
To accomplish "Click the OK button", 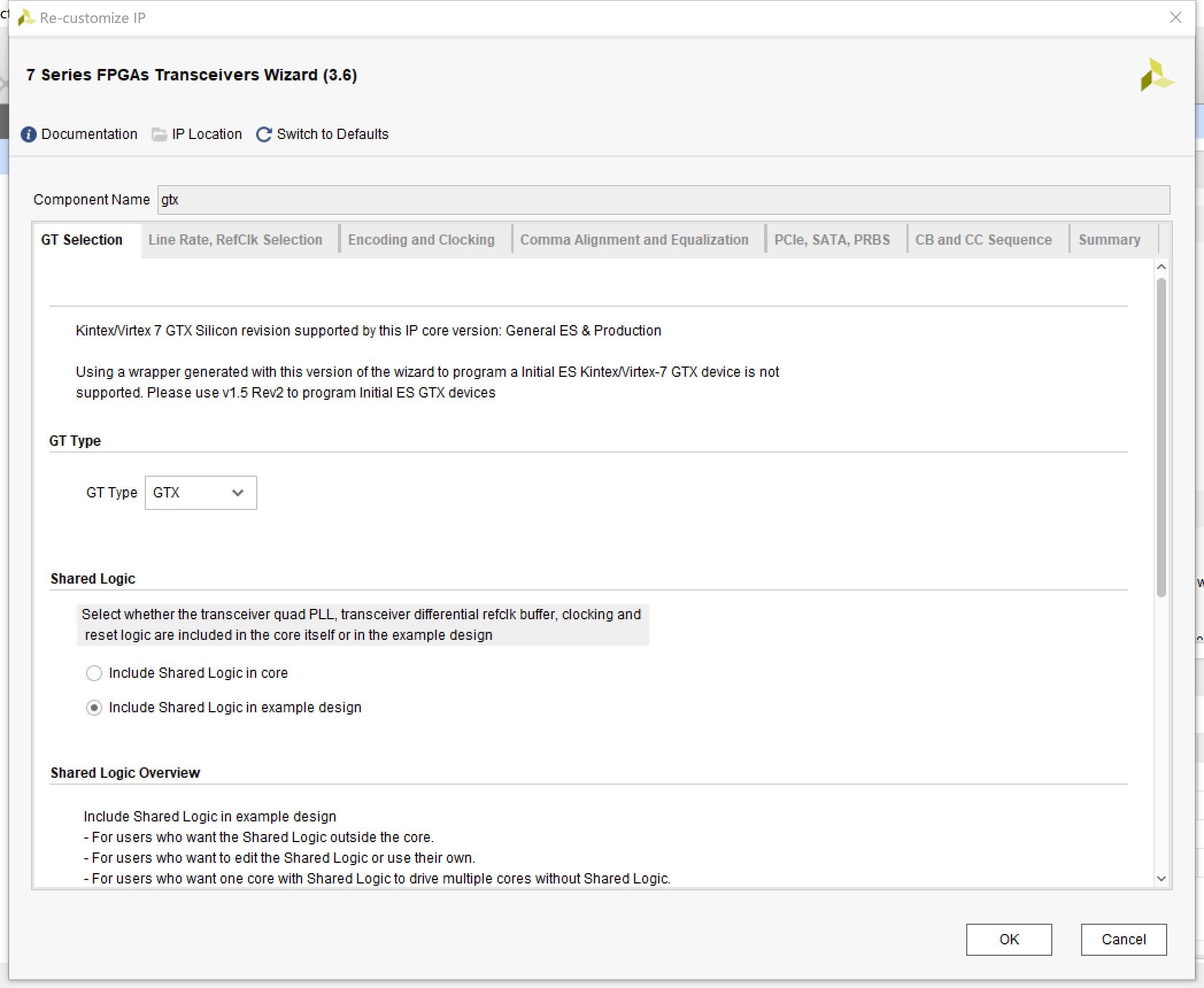I will point(1009,940).
